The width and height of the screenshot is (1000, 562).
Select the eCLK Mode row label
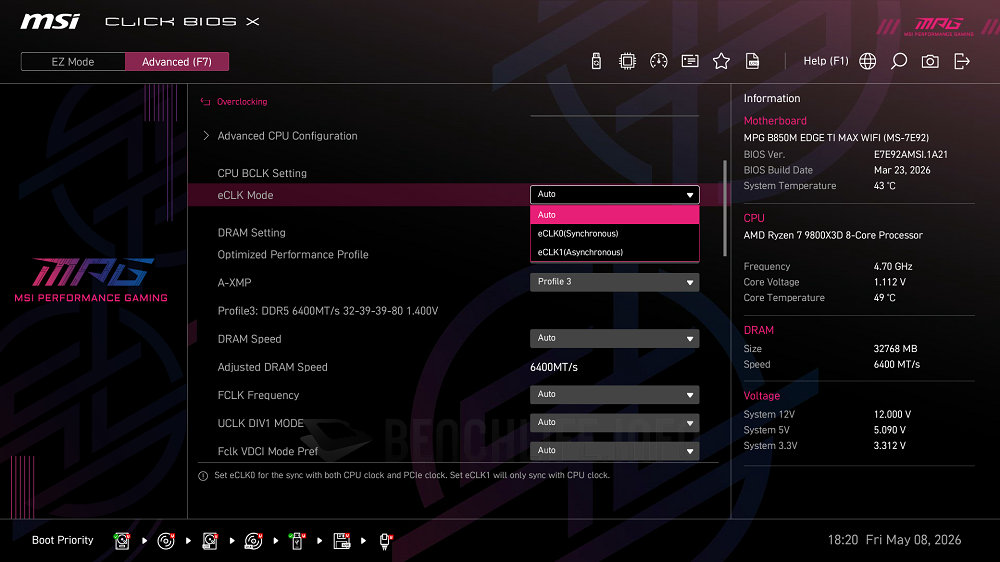tap(245, 195)
